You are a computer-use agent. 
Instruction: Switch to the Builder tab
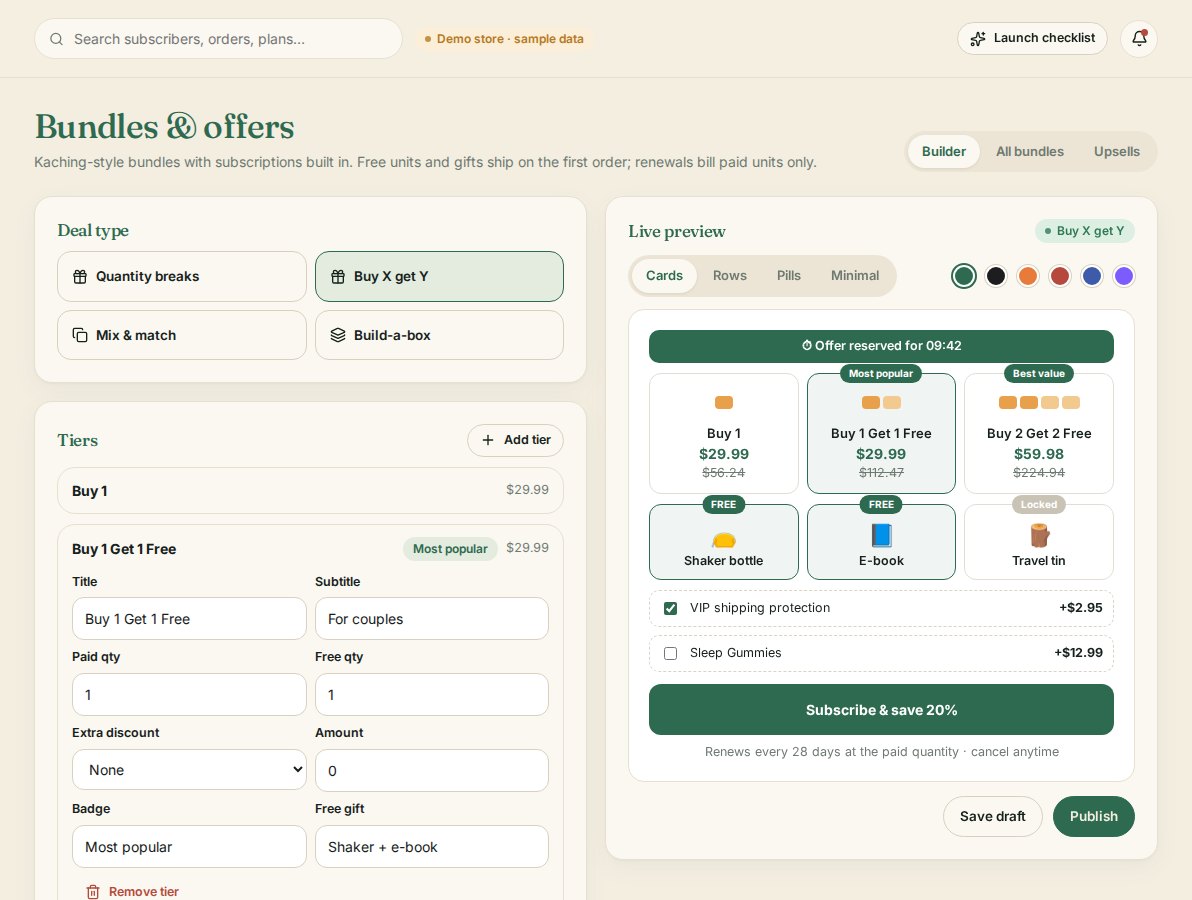click(943, 151)
